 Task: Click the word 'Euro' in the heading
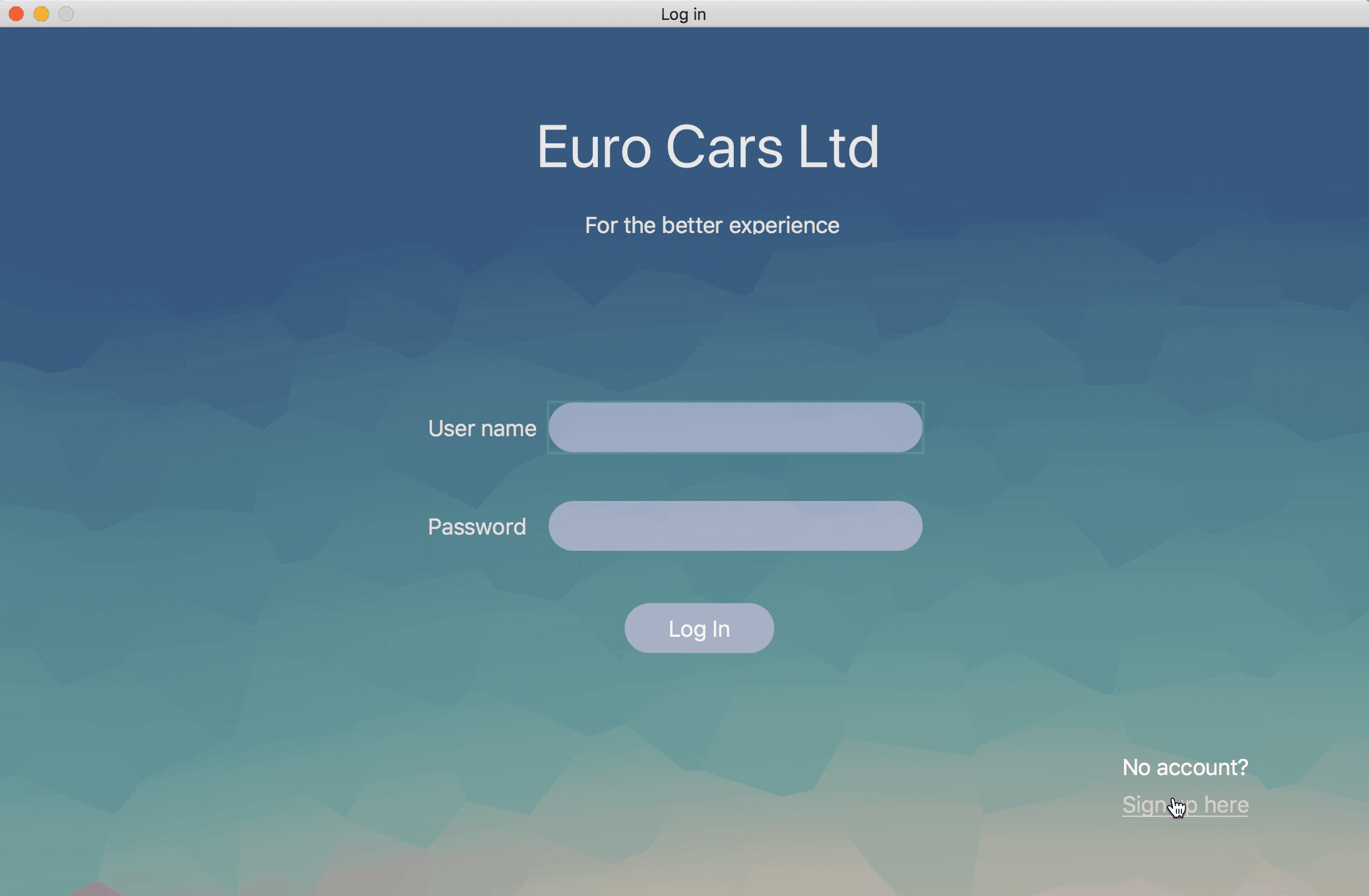(593, 147)
